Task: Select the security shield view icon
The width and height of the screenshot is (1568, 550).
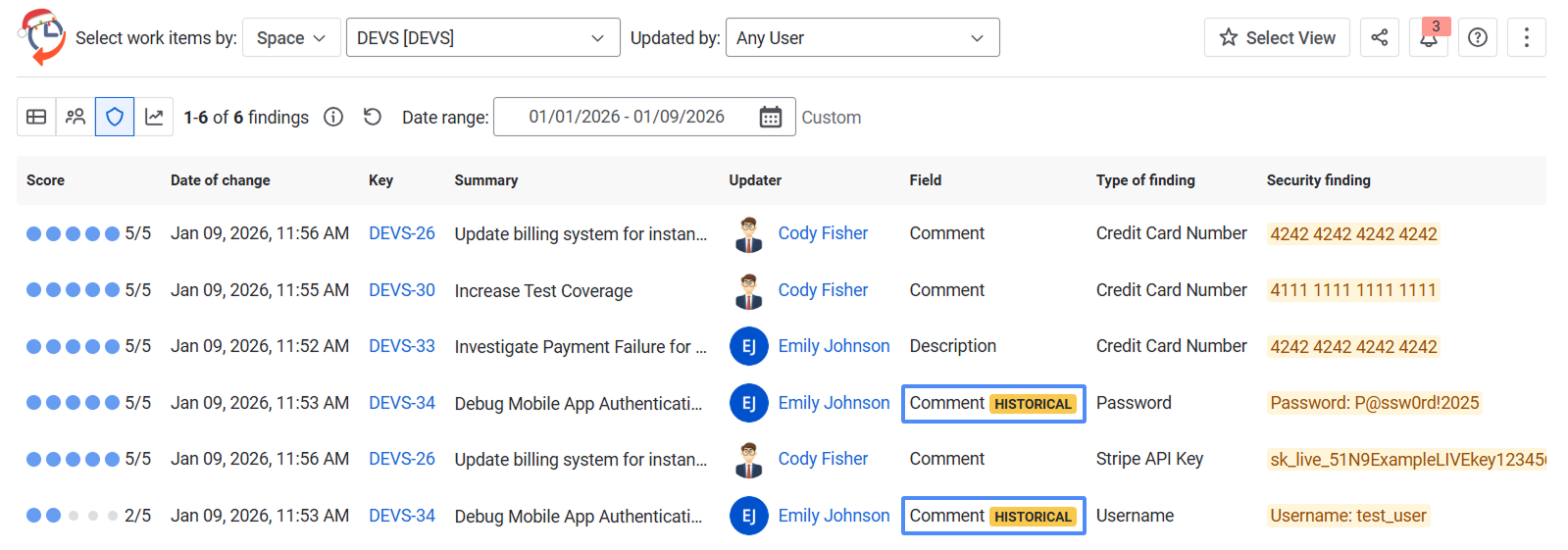Action: 115,117
